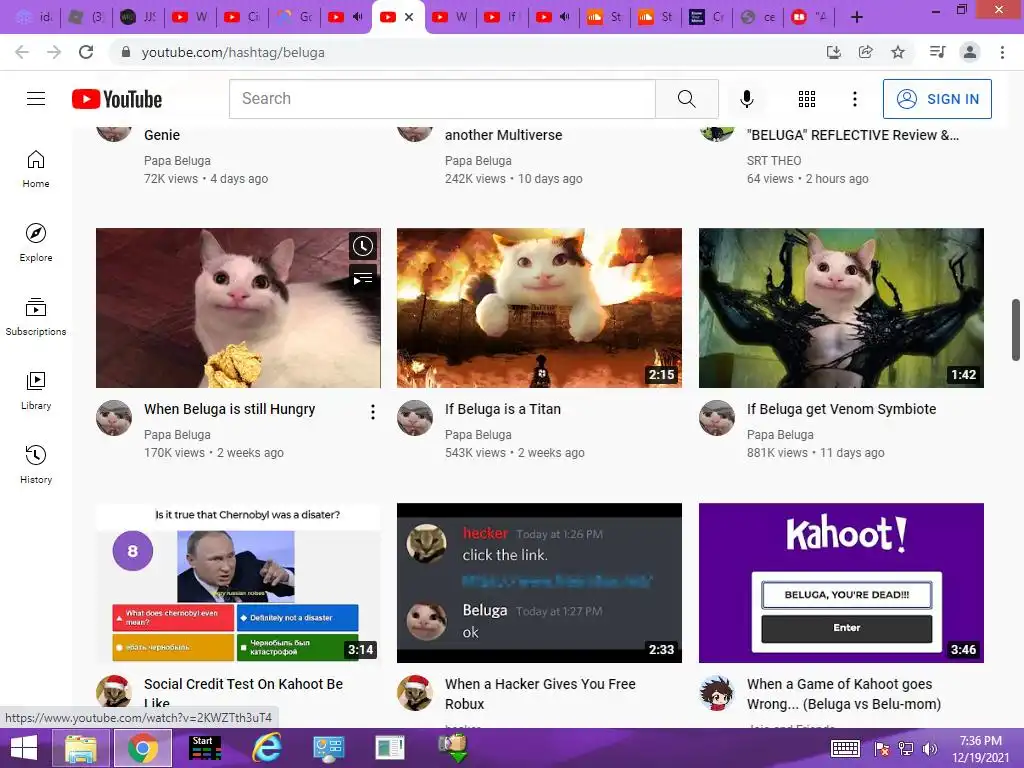1024x768 pixels.
Task: Open 'BELUGA REFLECTIVE Review' video title
Action: 853,135
